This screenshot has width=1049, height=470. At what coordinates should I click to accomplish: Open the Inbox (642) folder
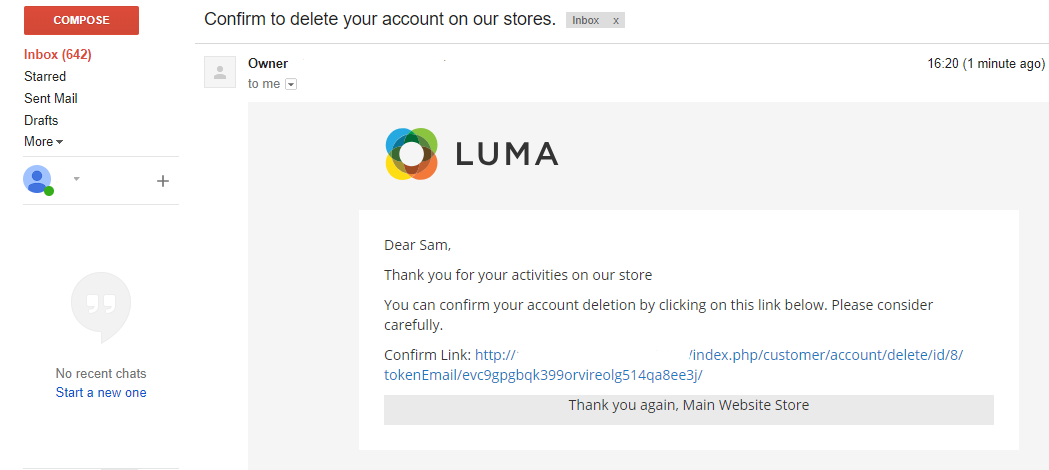pyautogui.click(x=58, y=54)
